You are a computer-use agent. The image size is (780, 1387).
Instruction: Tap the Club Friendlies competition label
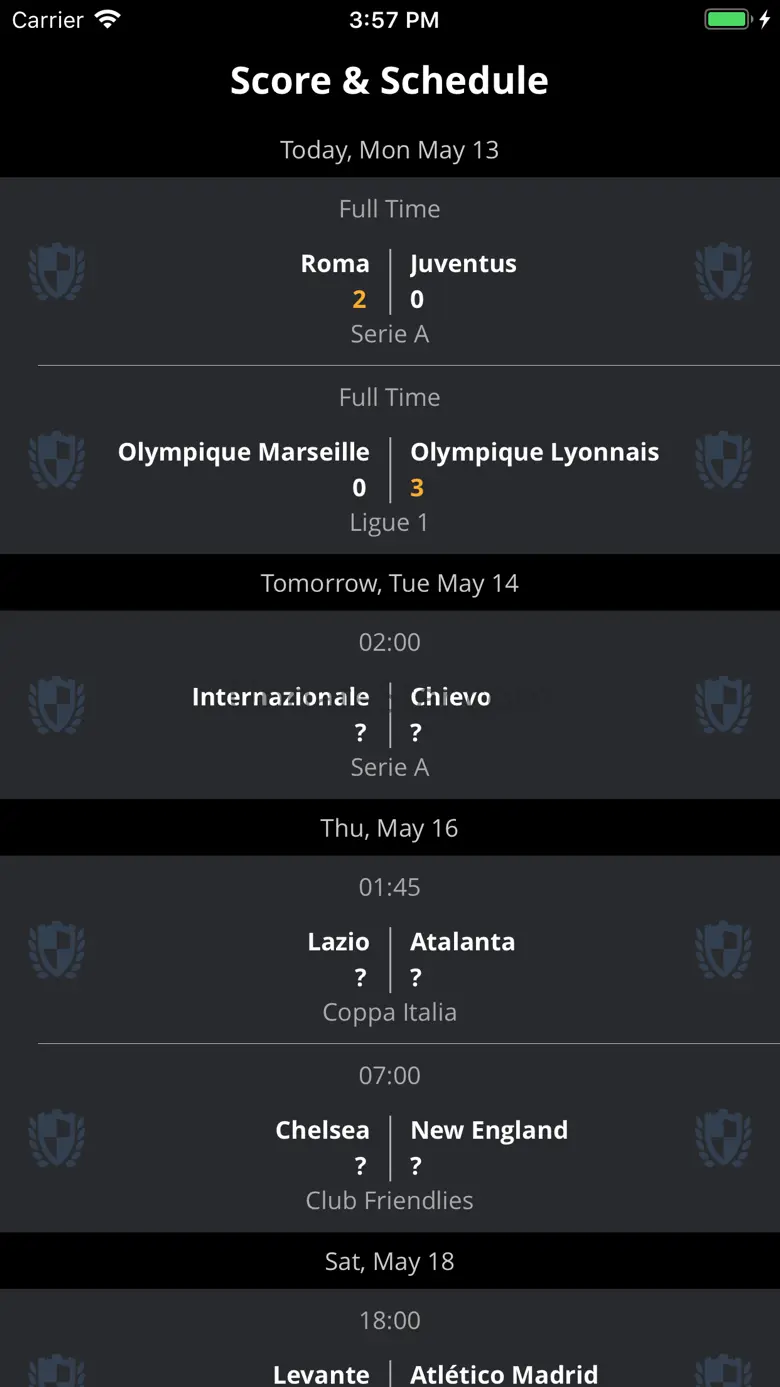tap(390, 1200)
